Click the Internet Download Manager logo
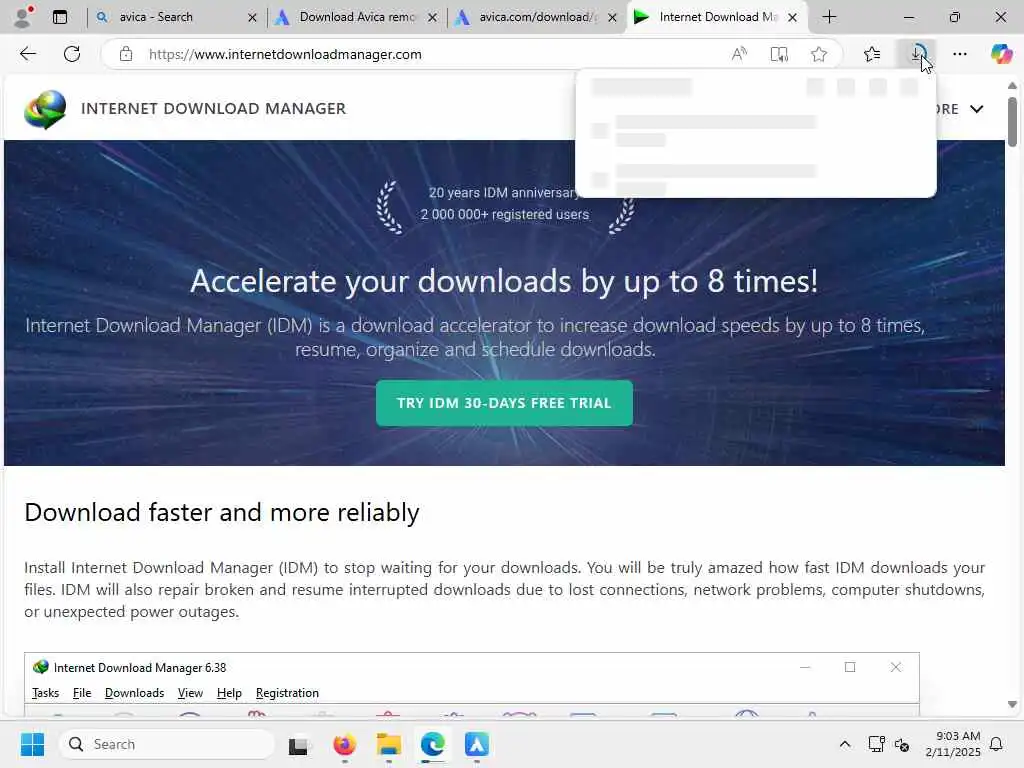This screenshot has height=768, width=1024. pyautogui.click(x=45, y=109)
